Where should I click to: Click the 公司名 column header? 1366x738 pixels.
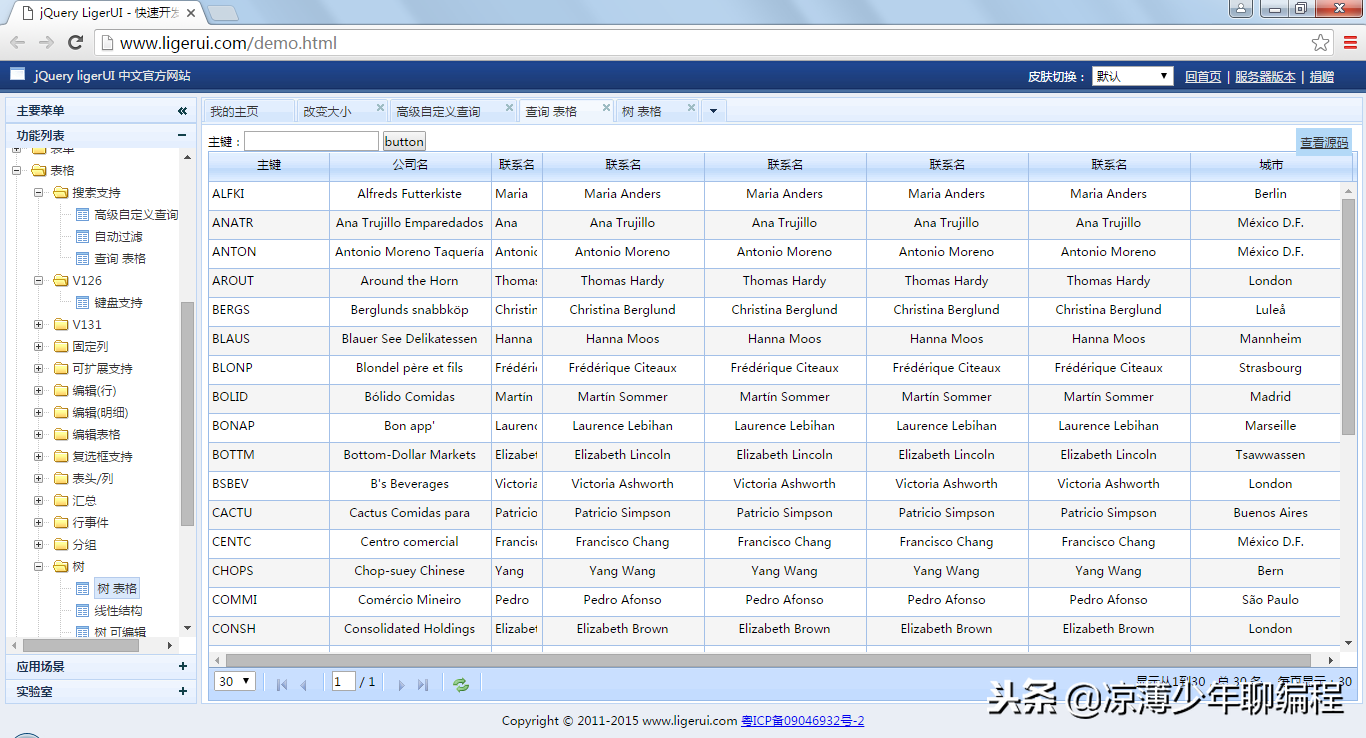[x=410, y=165]
